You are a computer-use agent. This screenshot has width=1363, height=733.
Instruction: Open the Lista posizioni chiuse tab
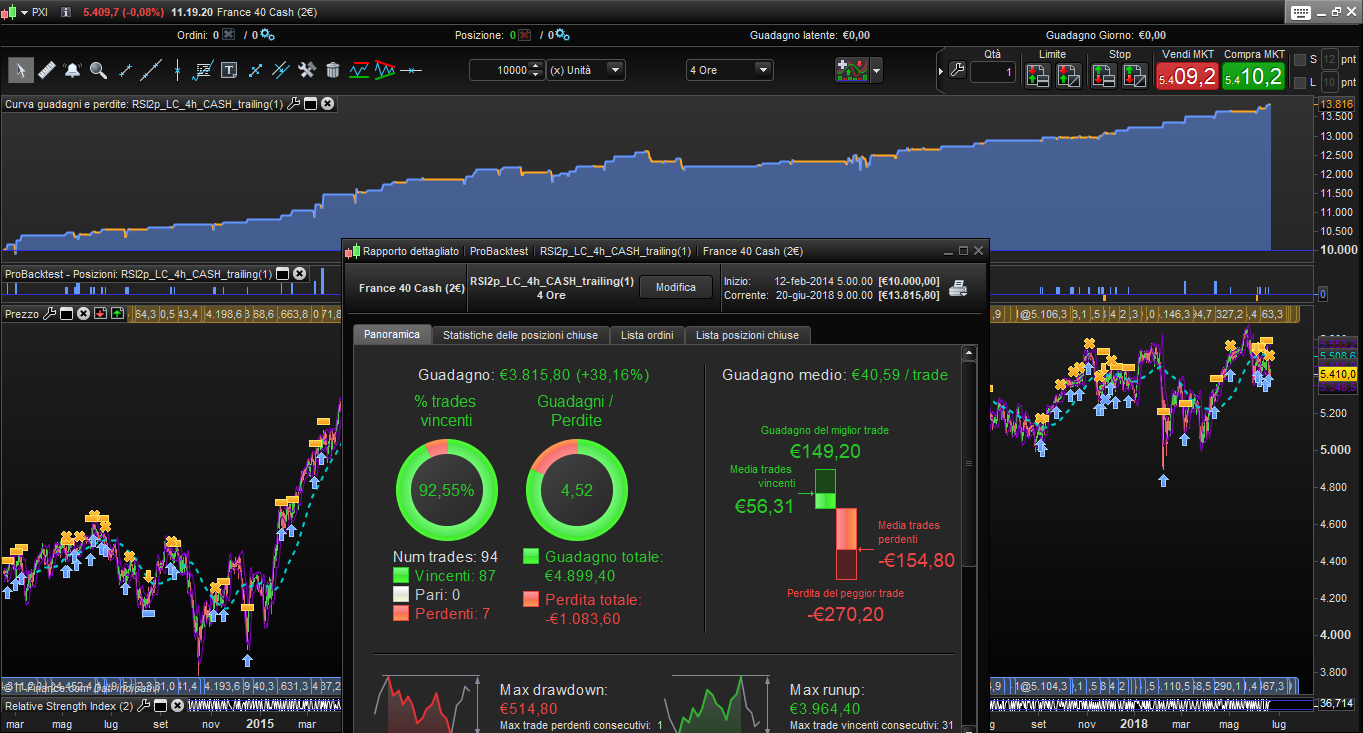pos(748,335)
